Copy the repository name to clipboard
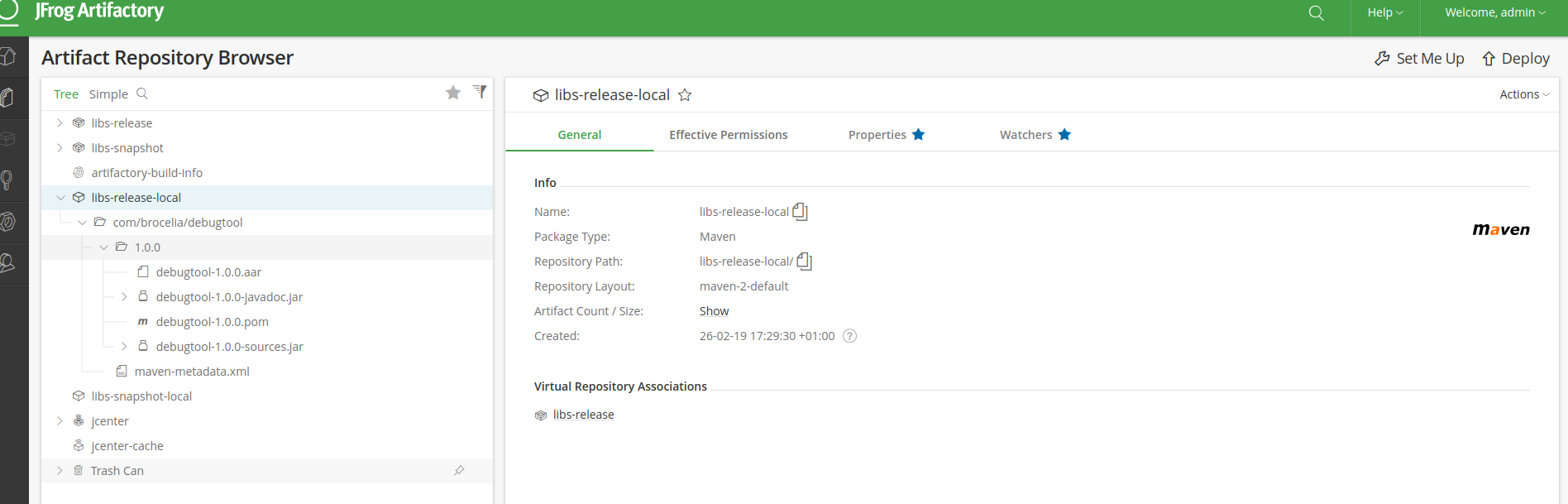The width and height of the screenshot is (1568, 504). pos(800,212)
